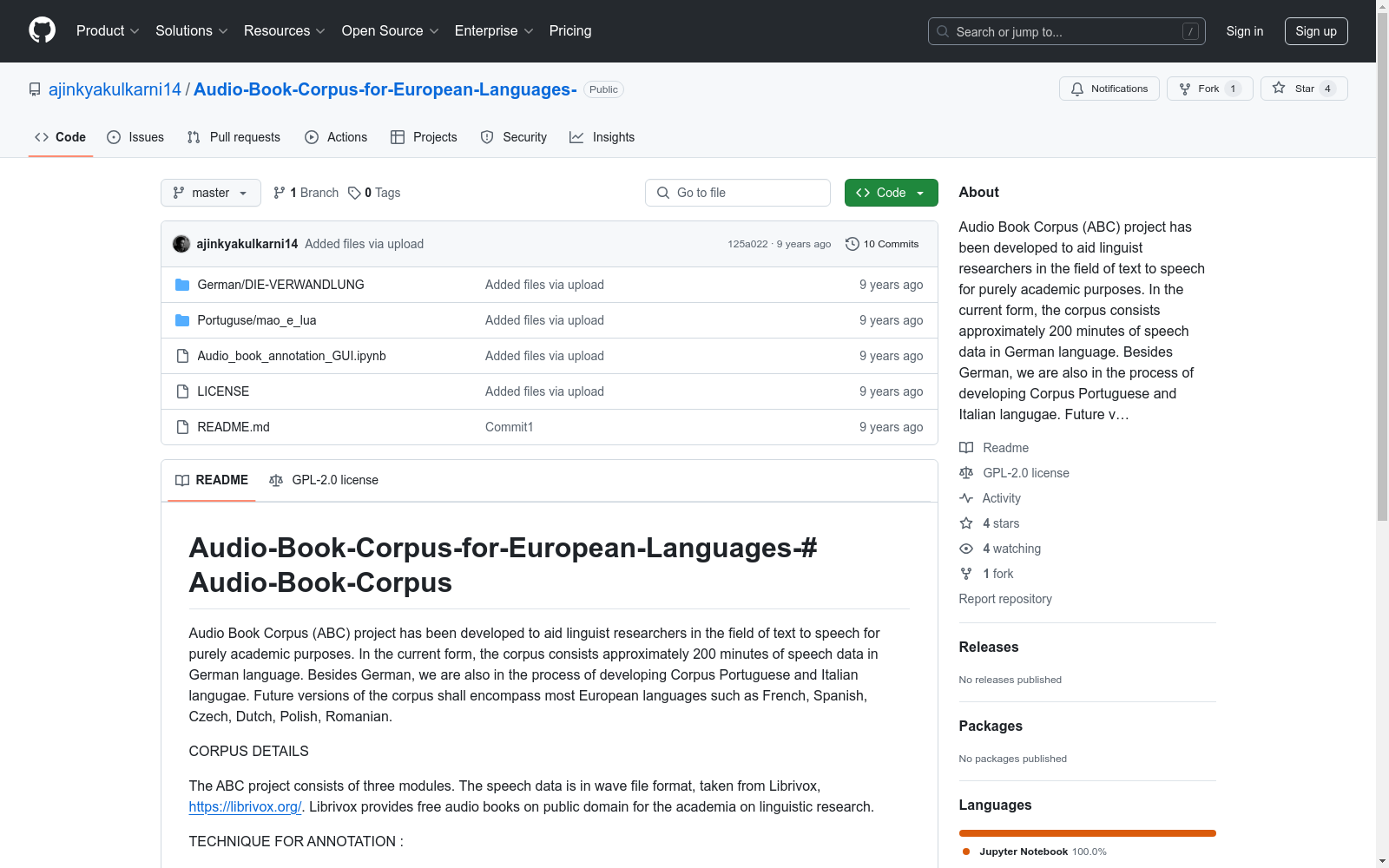The image size is (1389, 868).
Task: Click the Releases heading link
Action: [989, 647]
